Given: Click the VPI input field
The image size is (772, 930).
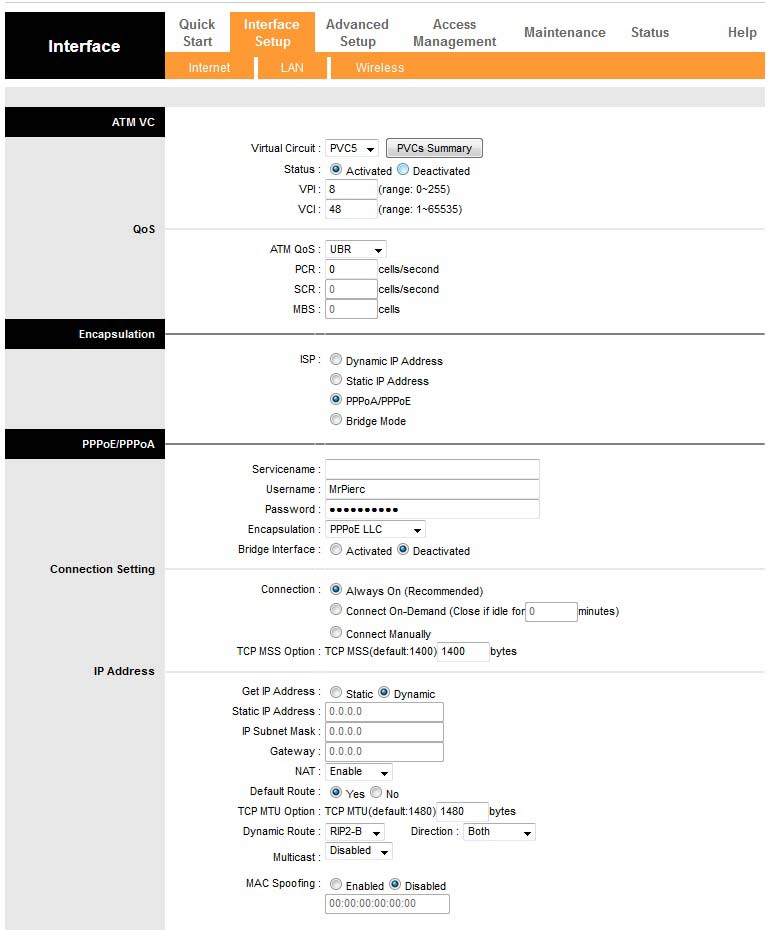Looking at the screenshot, I should 351,189.
